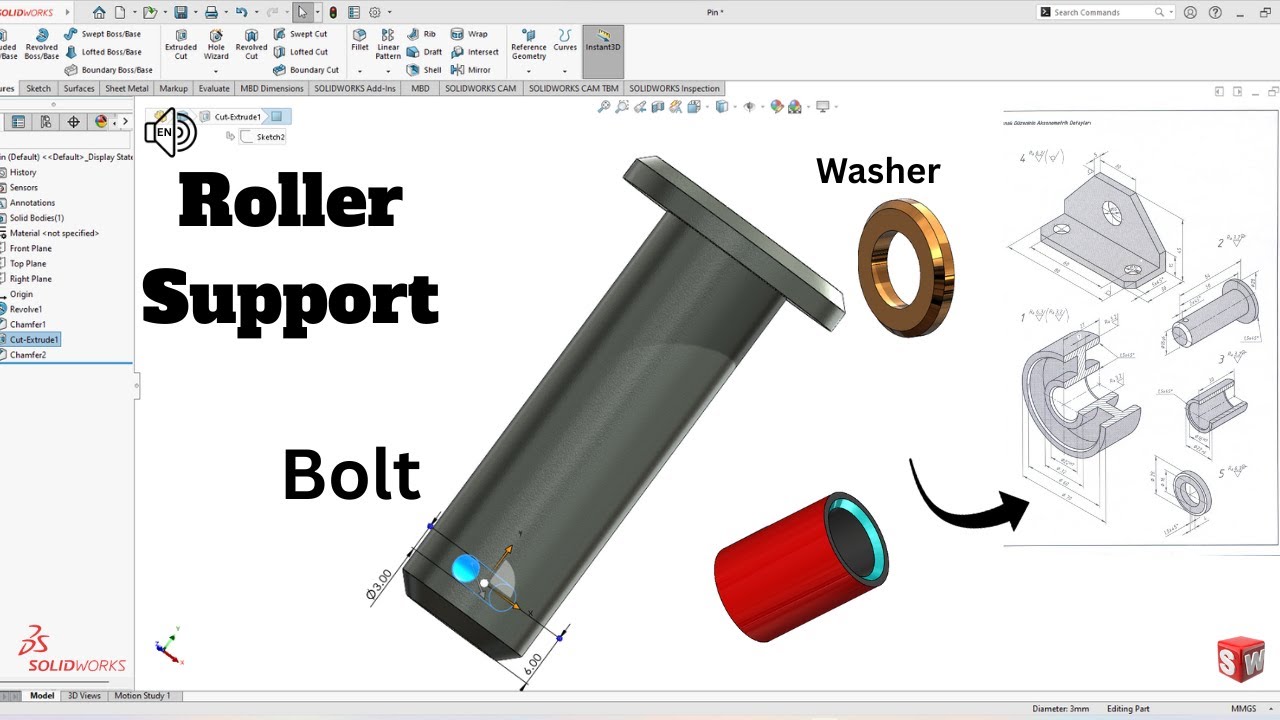Select the Extruded Cut tool

(181, 42)
